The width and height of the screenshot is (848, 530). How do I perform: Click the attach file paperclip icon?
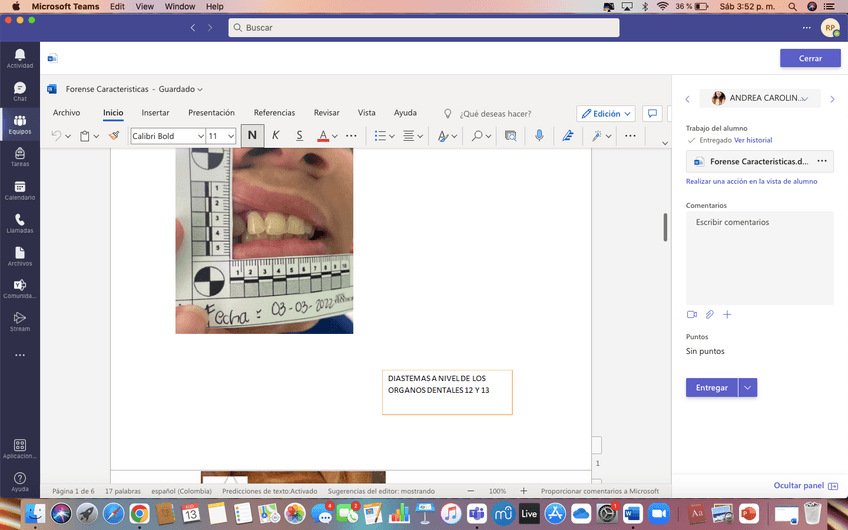[x=710, y=315]
